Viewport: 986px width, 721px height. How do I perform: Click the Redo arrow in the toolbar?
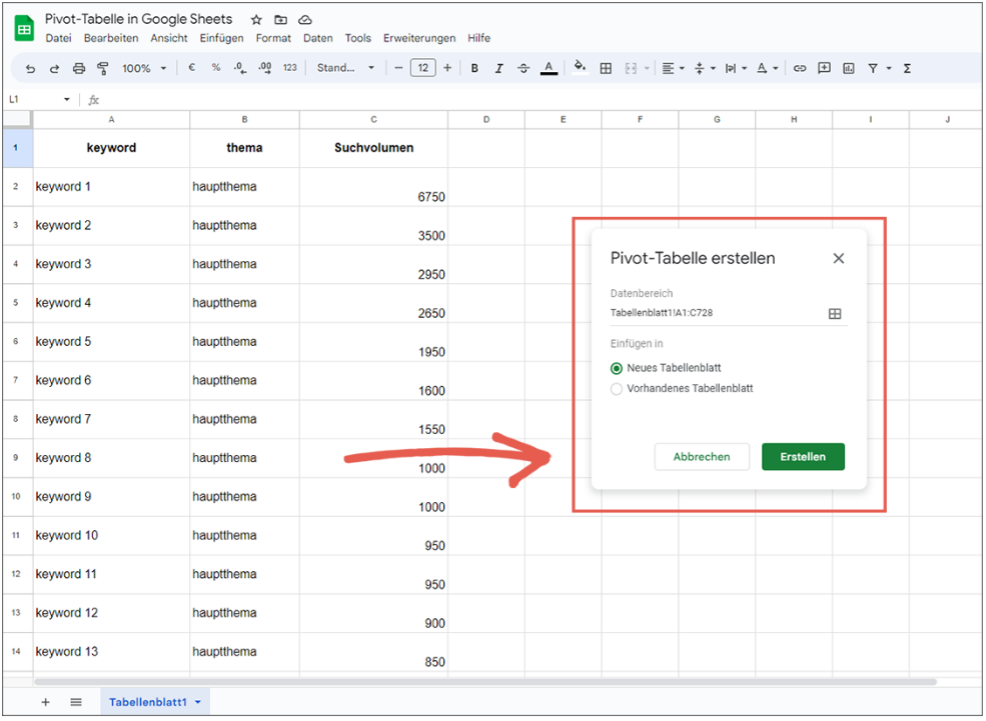click(x=54, y=69)
